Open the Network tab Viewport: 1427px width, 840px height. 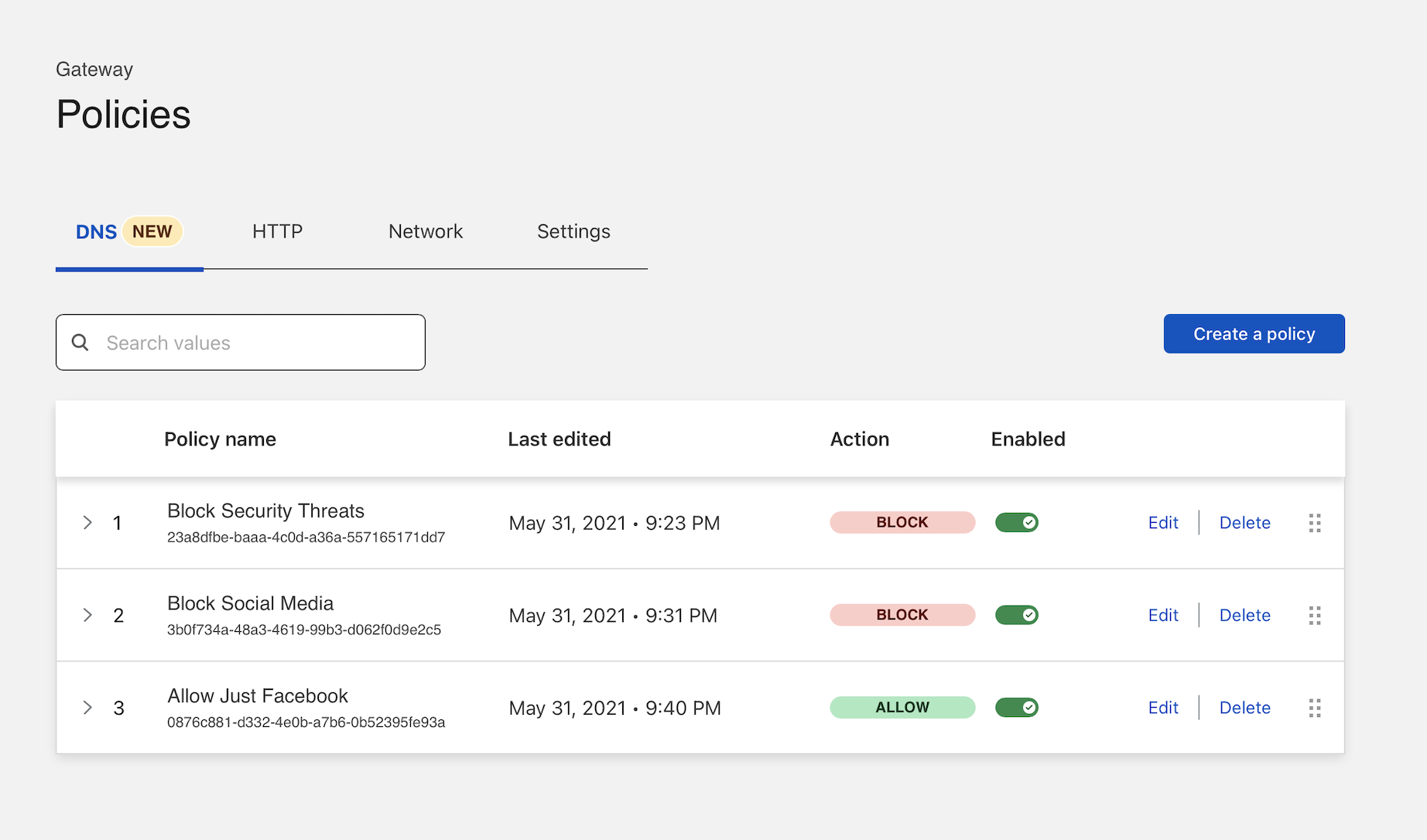pyautogui.click(x=426, y=231)
